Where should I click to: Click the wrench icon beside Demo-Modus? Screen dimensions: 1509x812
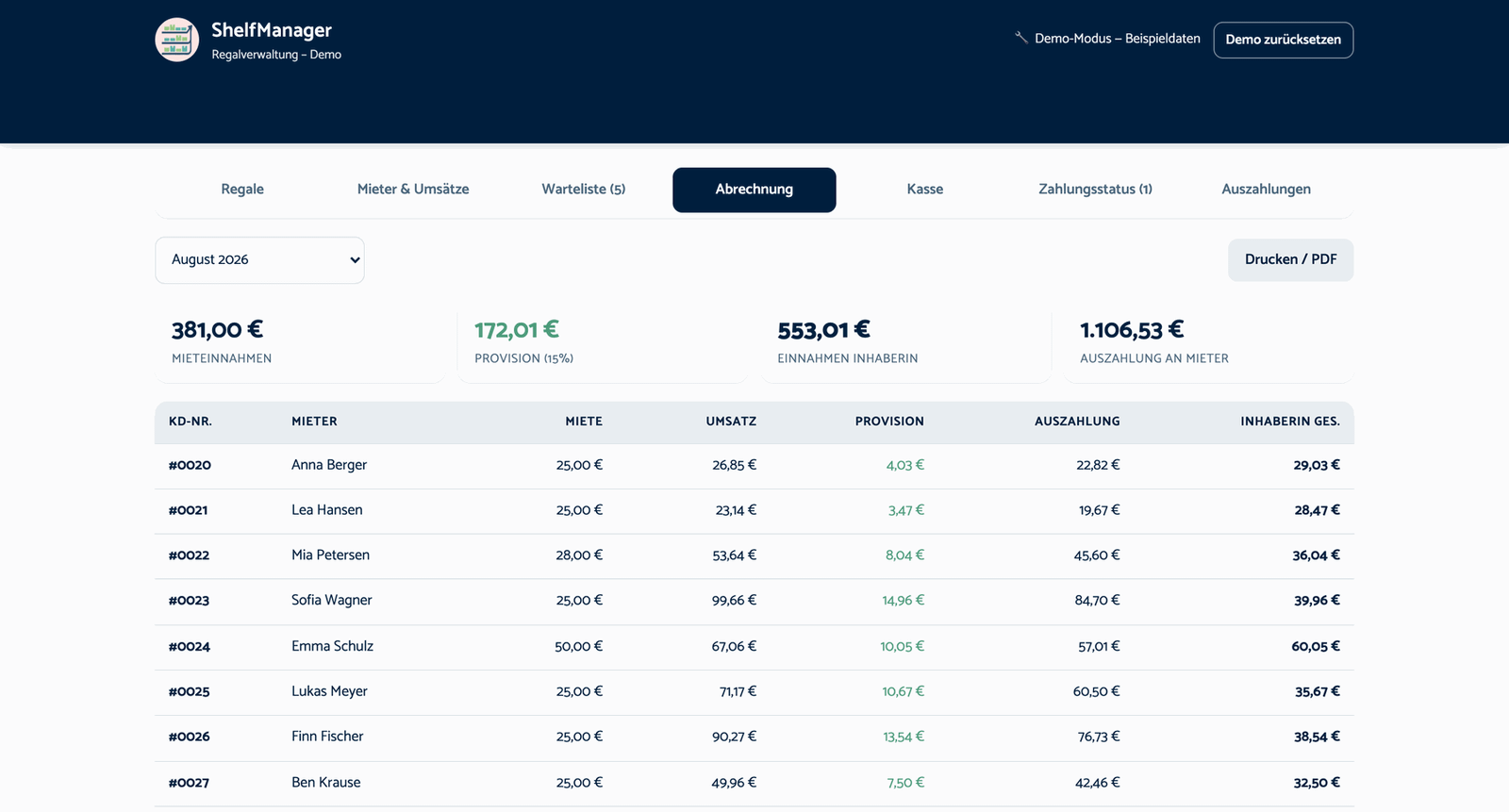point(1020,38)
